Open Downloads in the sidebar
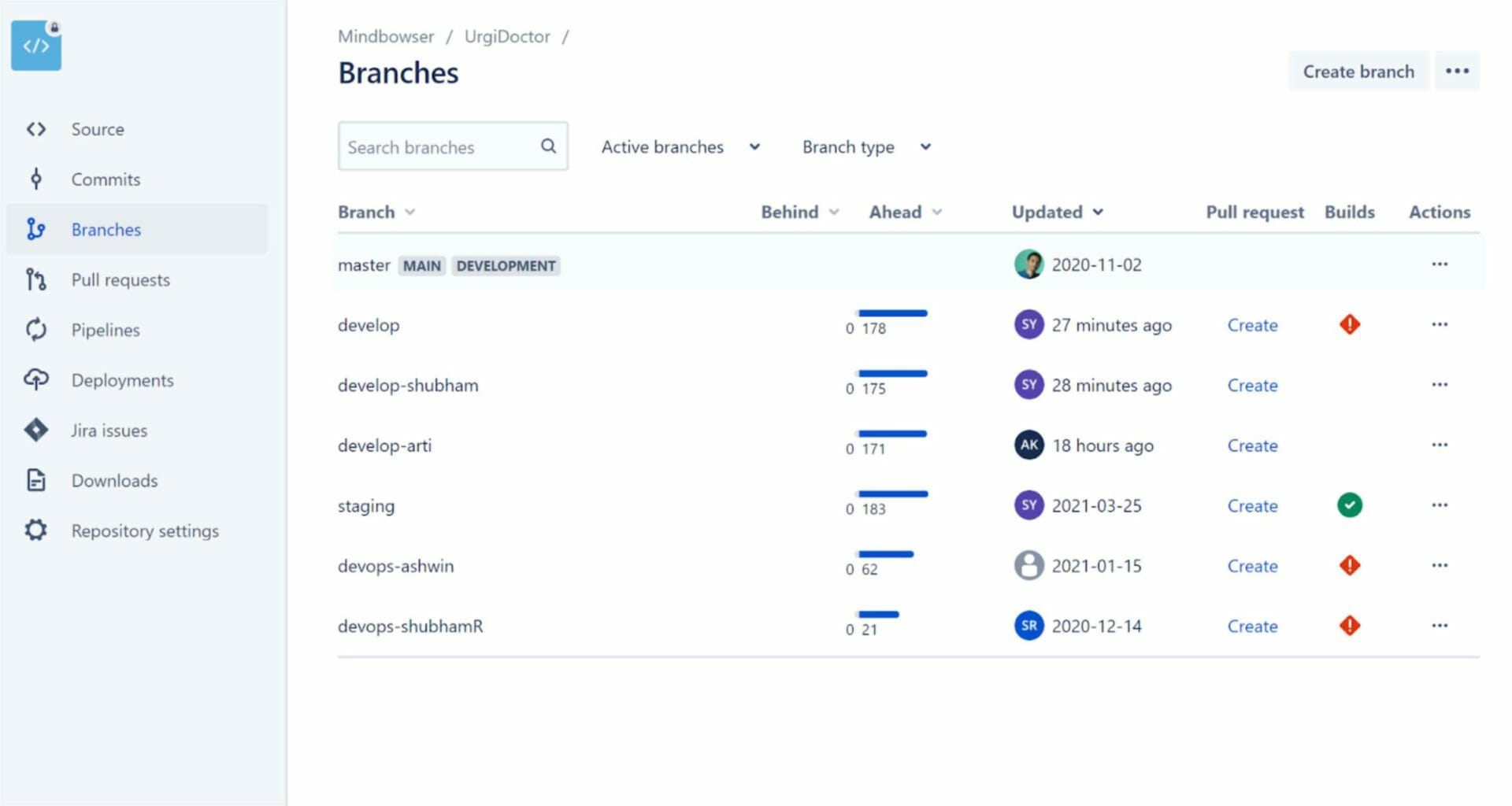This screenshot has width=1512, height=806. coord(137,480)
